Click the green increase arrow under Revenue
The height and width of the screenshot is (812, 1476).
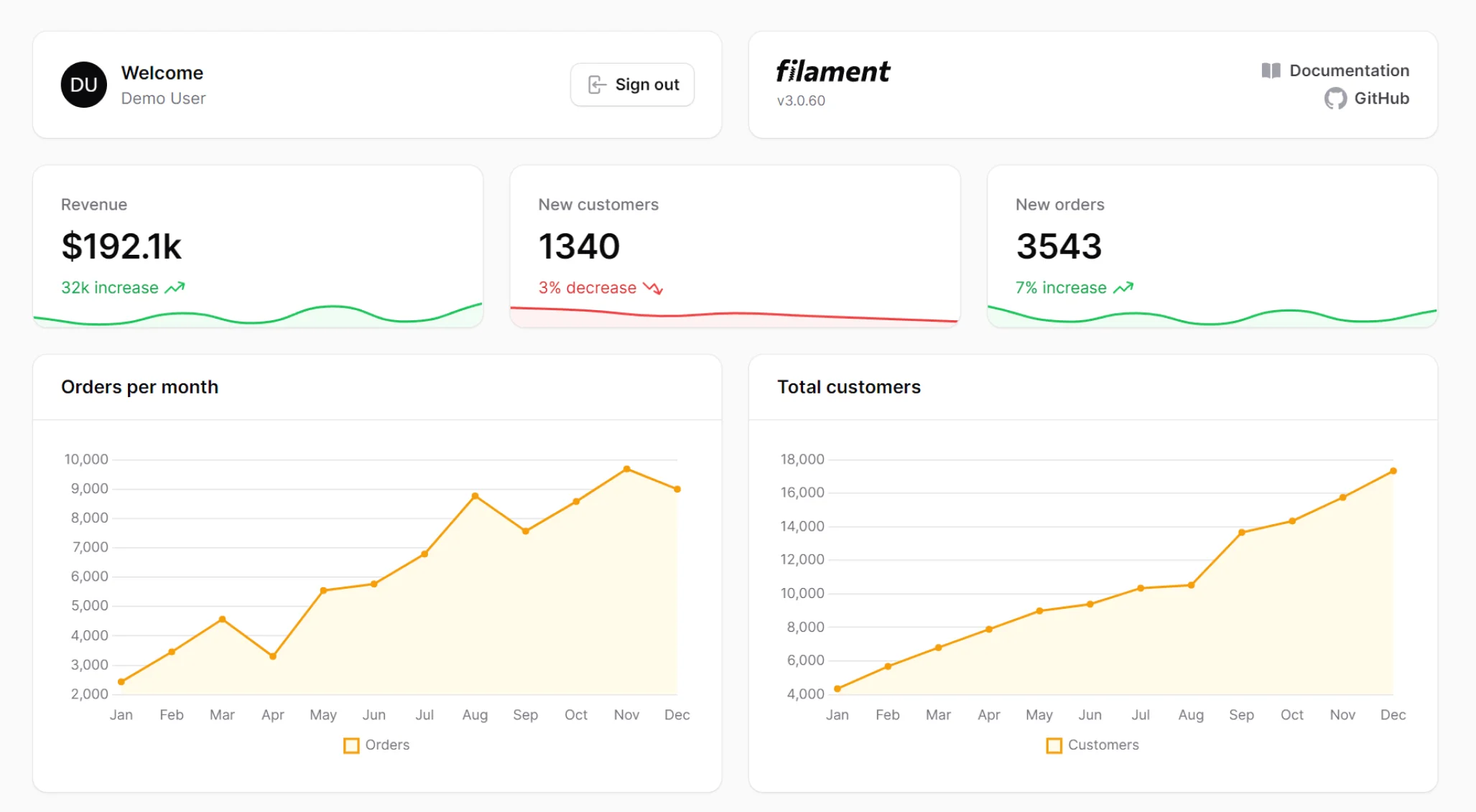[173, 288]
